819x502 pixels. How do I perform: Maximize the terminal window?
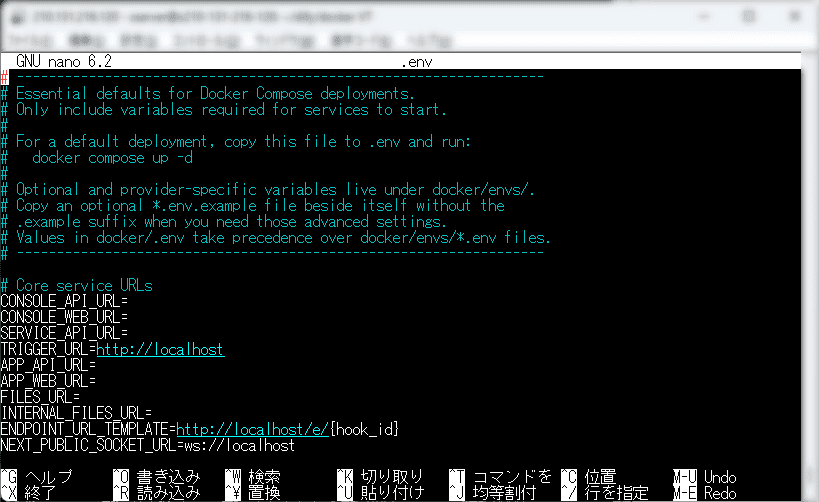coord(749,17)
